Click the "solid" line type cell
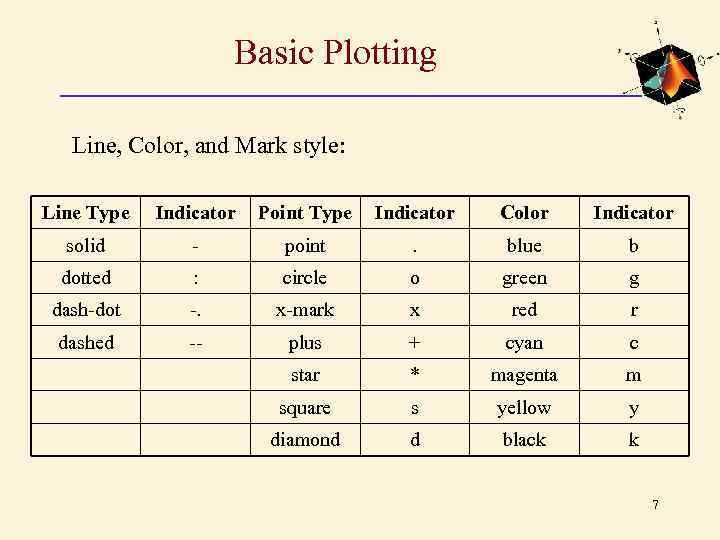This screenshot has height=540, width=720. point(86,246)
